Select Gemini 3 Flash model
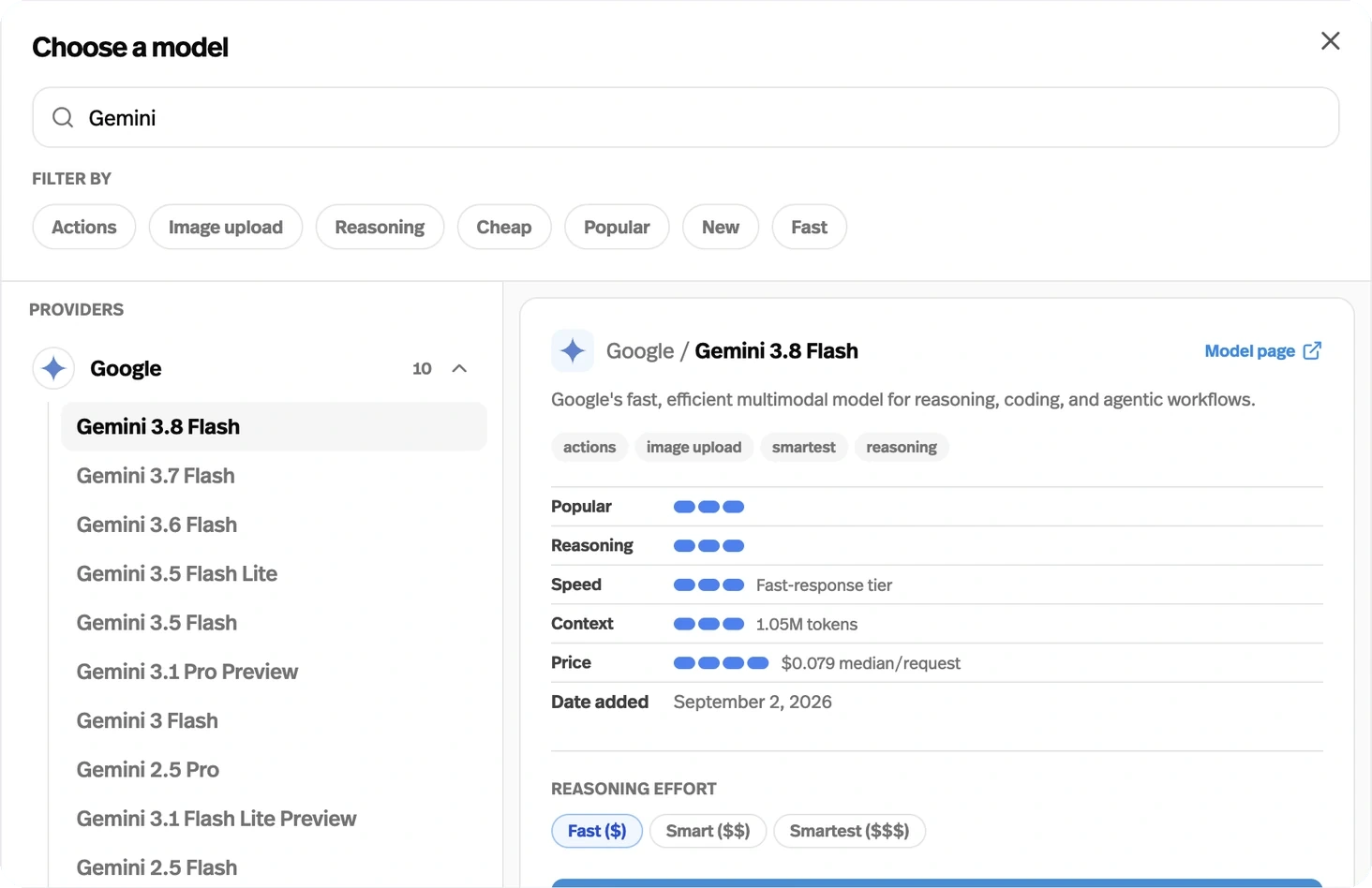The width and height of the screenshot is (1372, 888). [x=274, y=720]
